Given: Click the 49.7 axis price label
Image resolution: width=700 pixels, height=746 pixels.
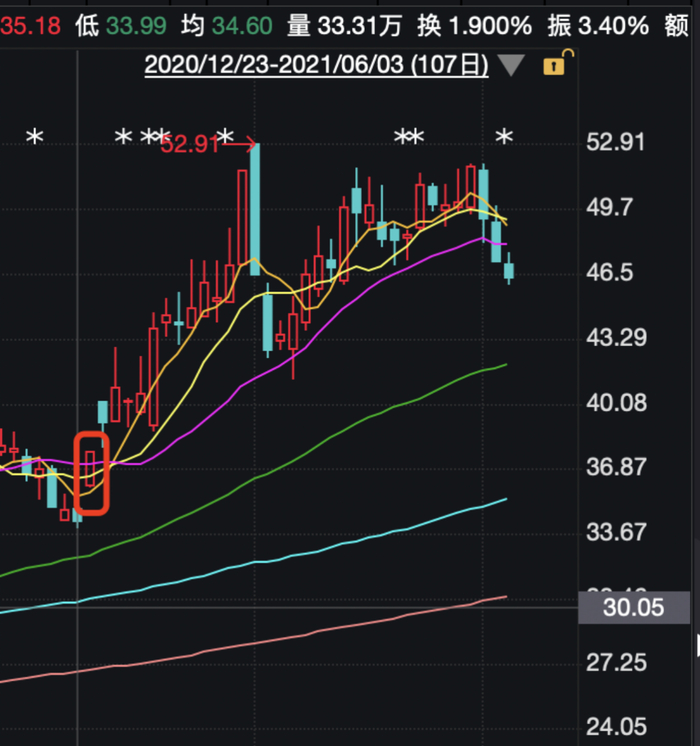Looking at the screenshot, I should point(610,207).
